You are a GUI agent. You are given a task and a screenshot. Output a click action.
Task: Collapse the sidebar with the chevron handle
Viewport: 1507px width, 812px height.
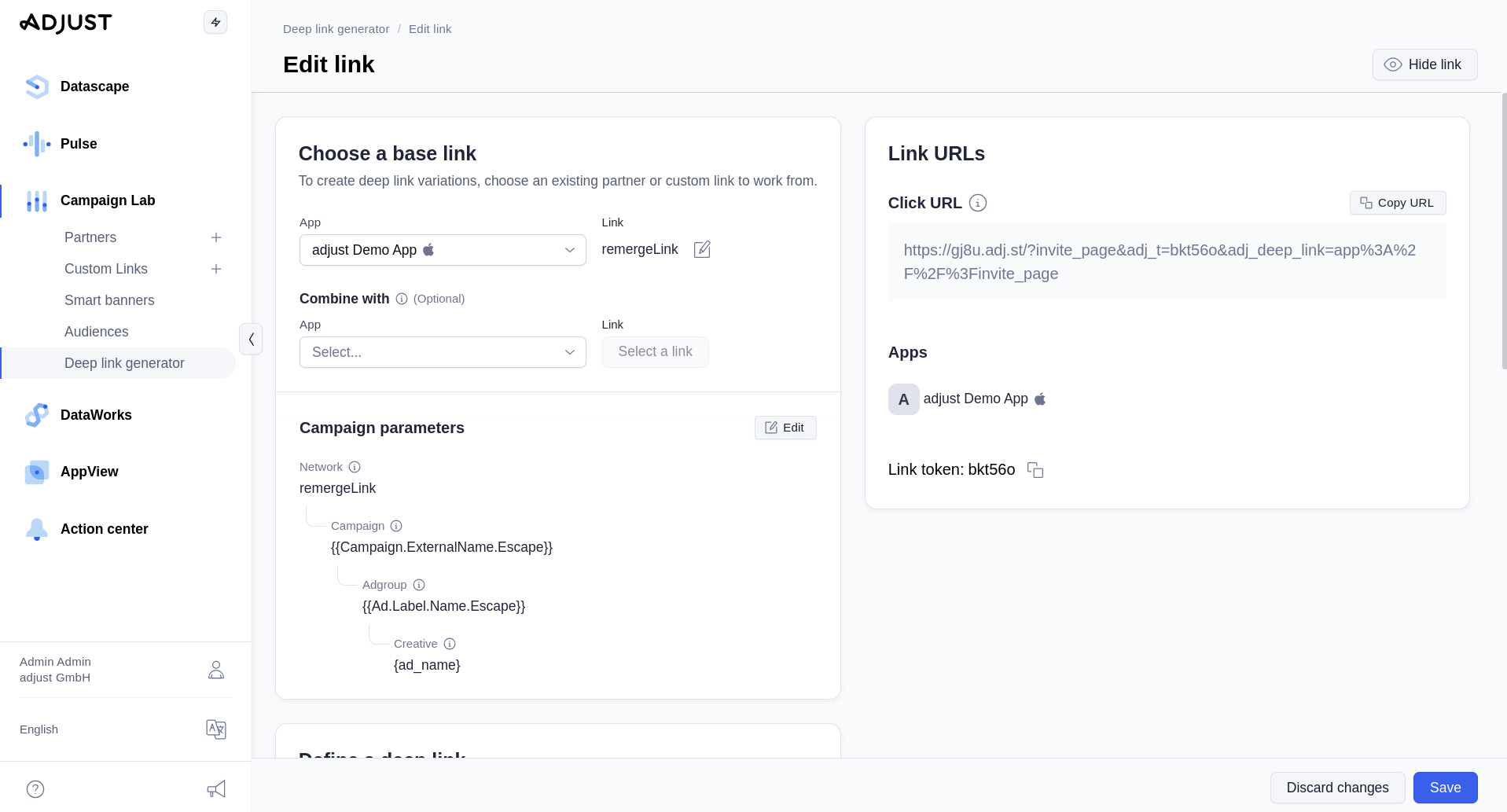coord(251,339)
